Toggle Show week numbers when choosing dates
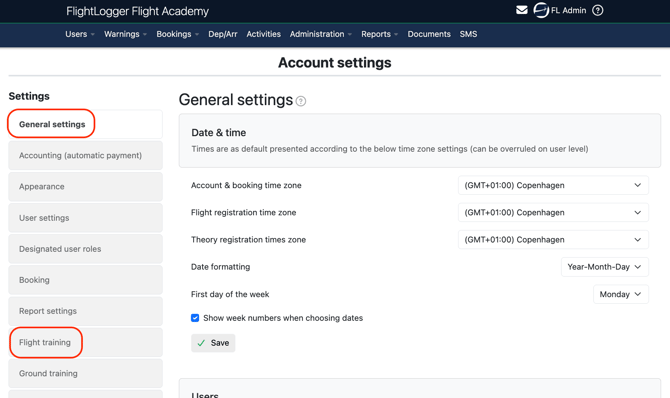This screenshot has width=670, height=398. [x=195, y=318]
